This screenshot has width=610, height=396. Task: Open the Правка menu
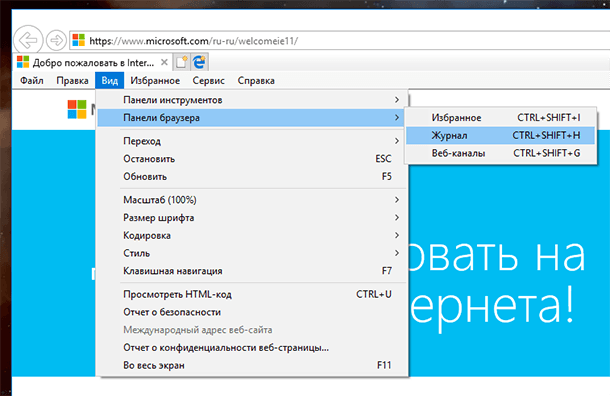click(72, 81)
